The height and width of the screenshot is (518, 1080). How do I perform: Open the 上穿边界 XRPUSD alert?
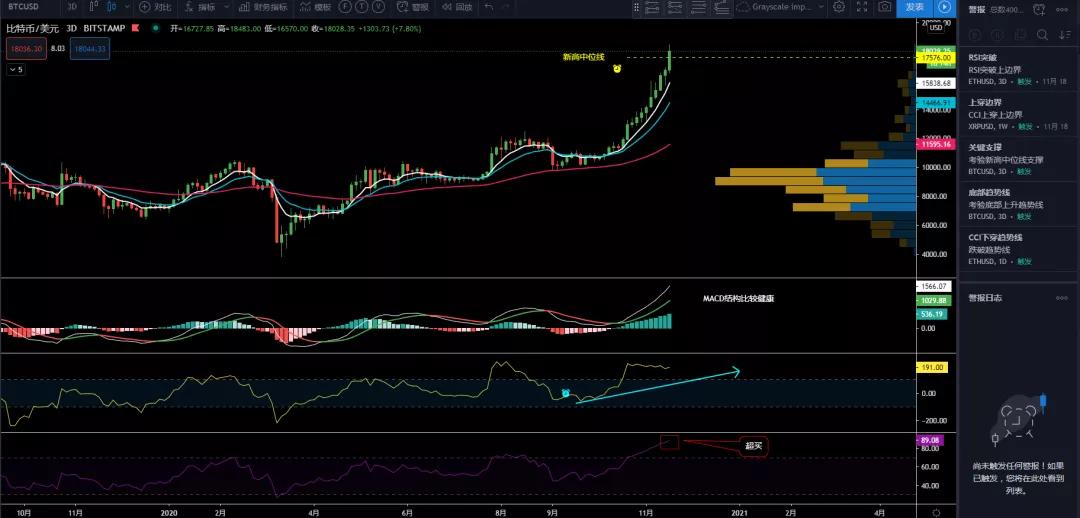[x=1019, y=114]
